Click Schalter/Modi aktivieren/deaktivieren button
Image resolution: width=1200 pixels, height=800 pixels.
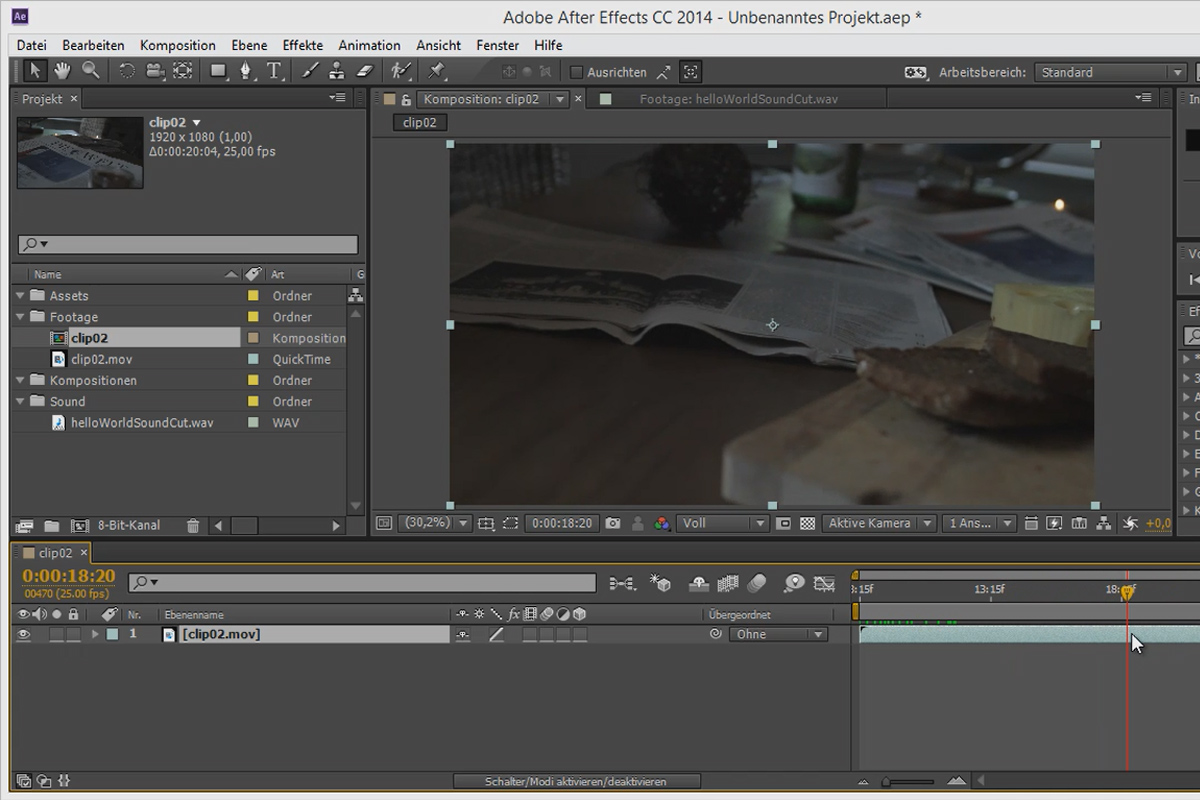click(577, 781)
